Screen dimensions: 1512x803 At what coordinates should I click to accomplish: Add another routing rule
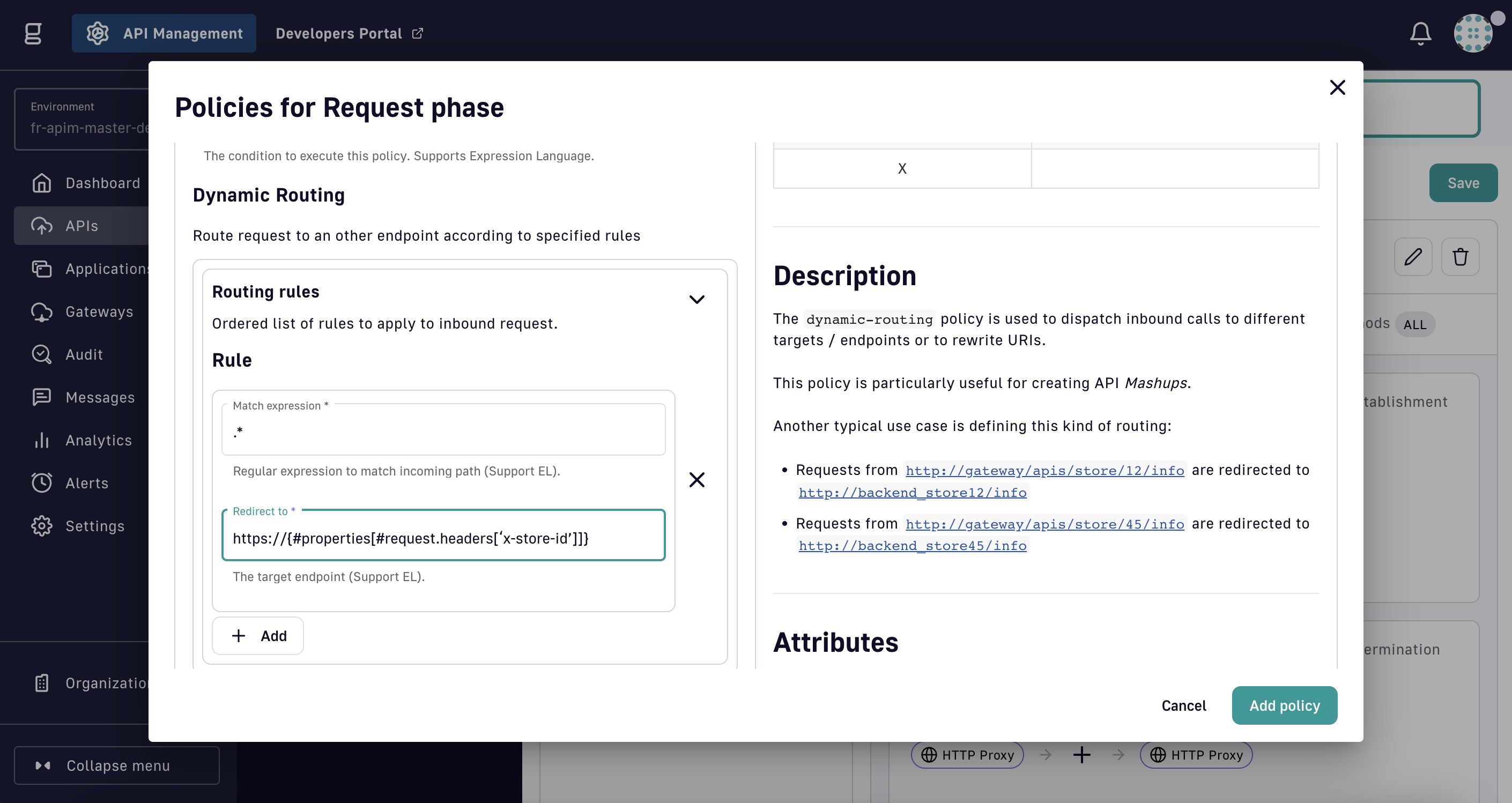point(258,636)
